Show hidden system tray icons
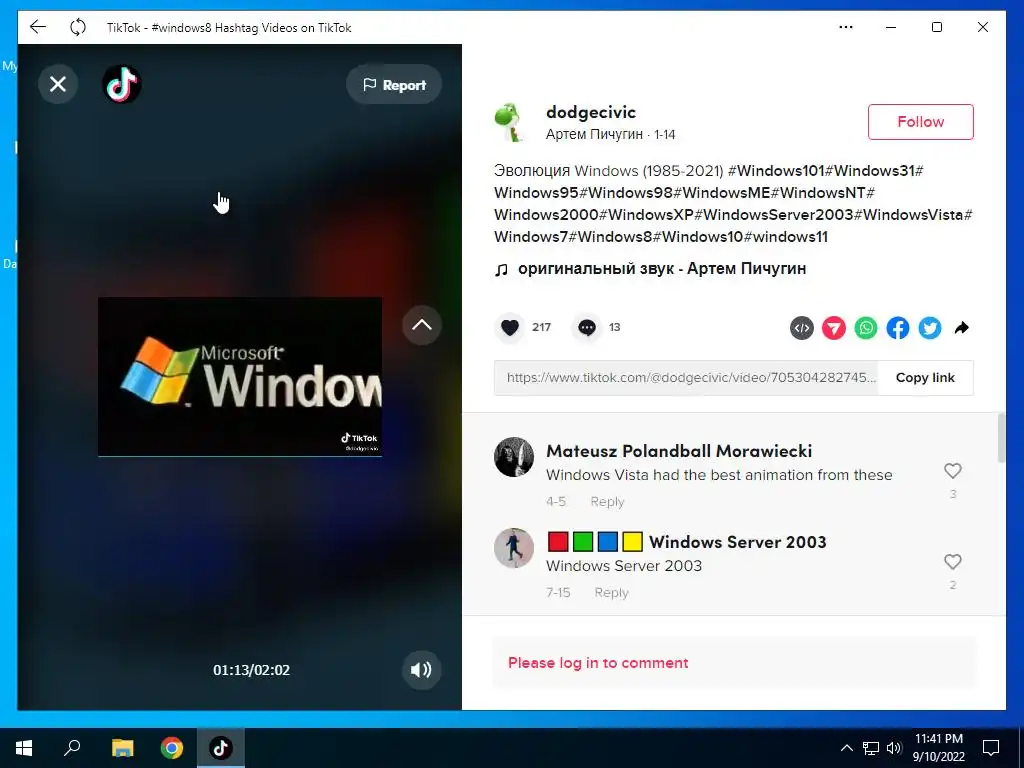 (846, 748)
